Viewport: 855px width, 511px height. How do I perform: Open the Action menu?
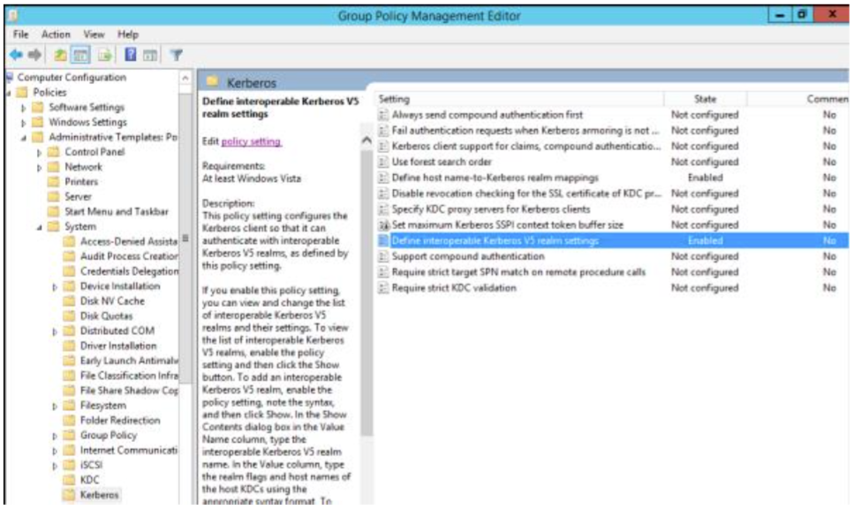[x=56, y=34]
